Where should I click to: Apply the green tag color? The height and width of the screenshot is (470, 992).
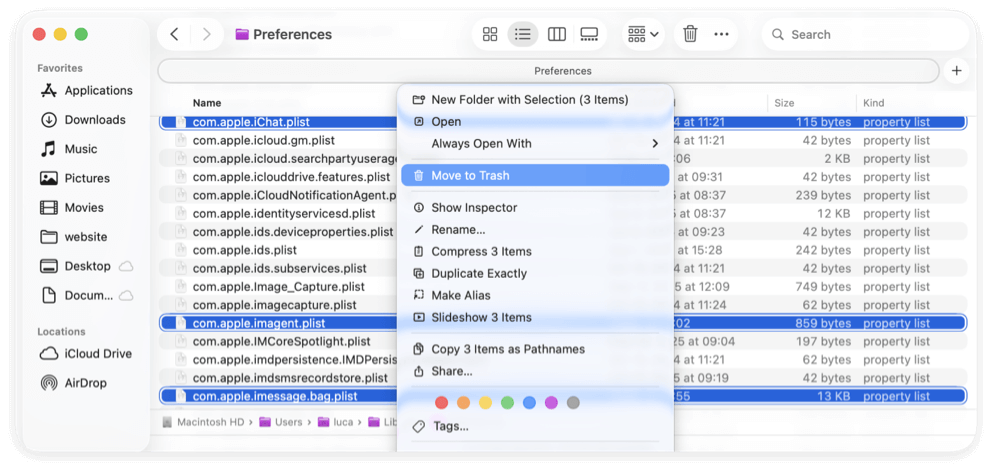pos(507,402)
